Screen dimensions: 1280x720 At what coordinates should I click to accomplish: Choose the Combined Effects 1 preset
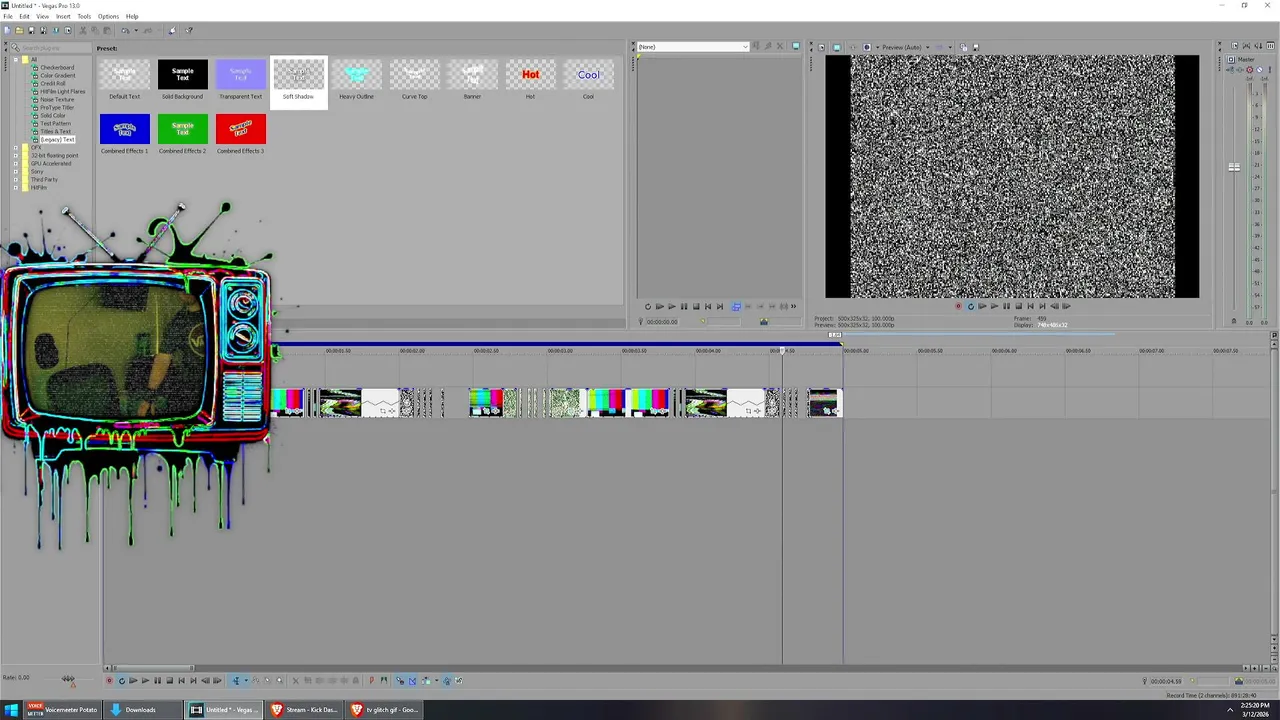point(124,134)
